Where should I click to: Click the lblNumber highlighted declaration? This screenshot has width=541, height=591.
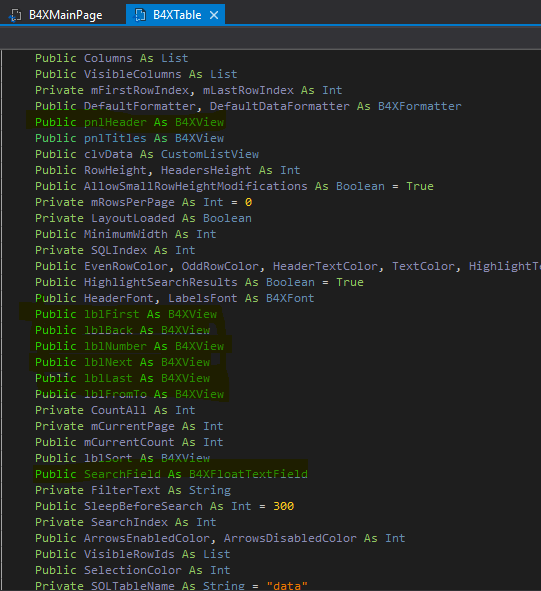coord(129,346)
